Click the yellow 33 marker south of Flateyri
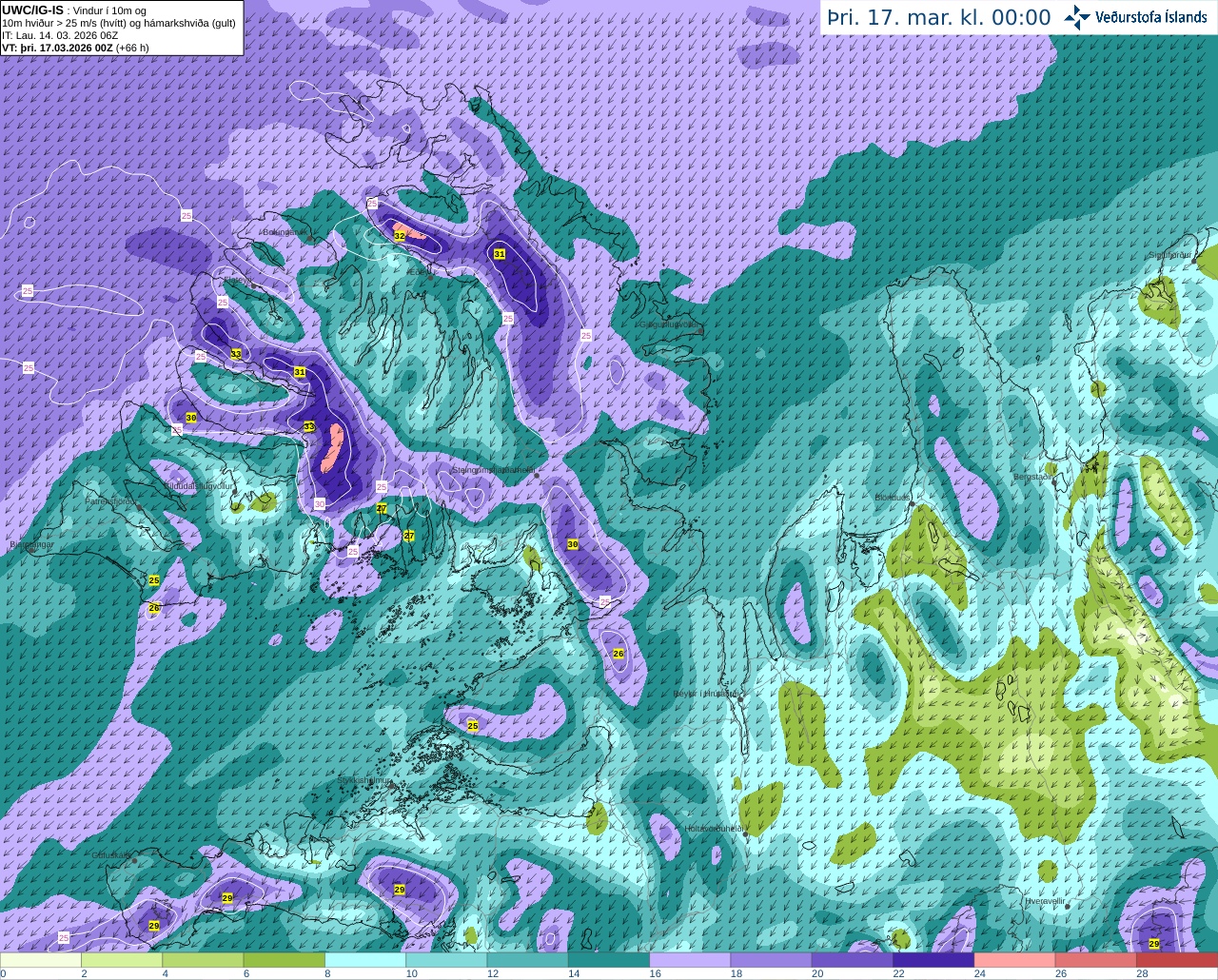Screen dimensions: 1218x980 pyautogui.click(x=236, y=354)
